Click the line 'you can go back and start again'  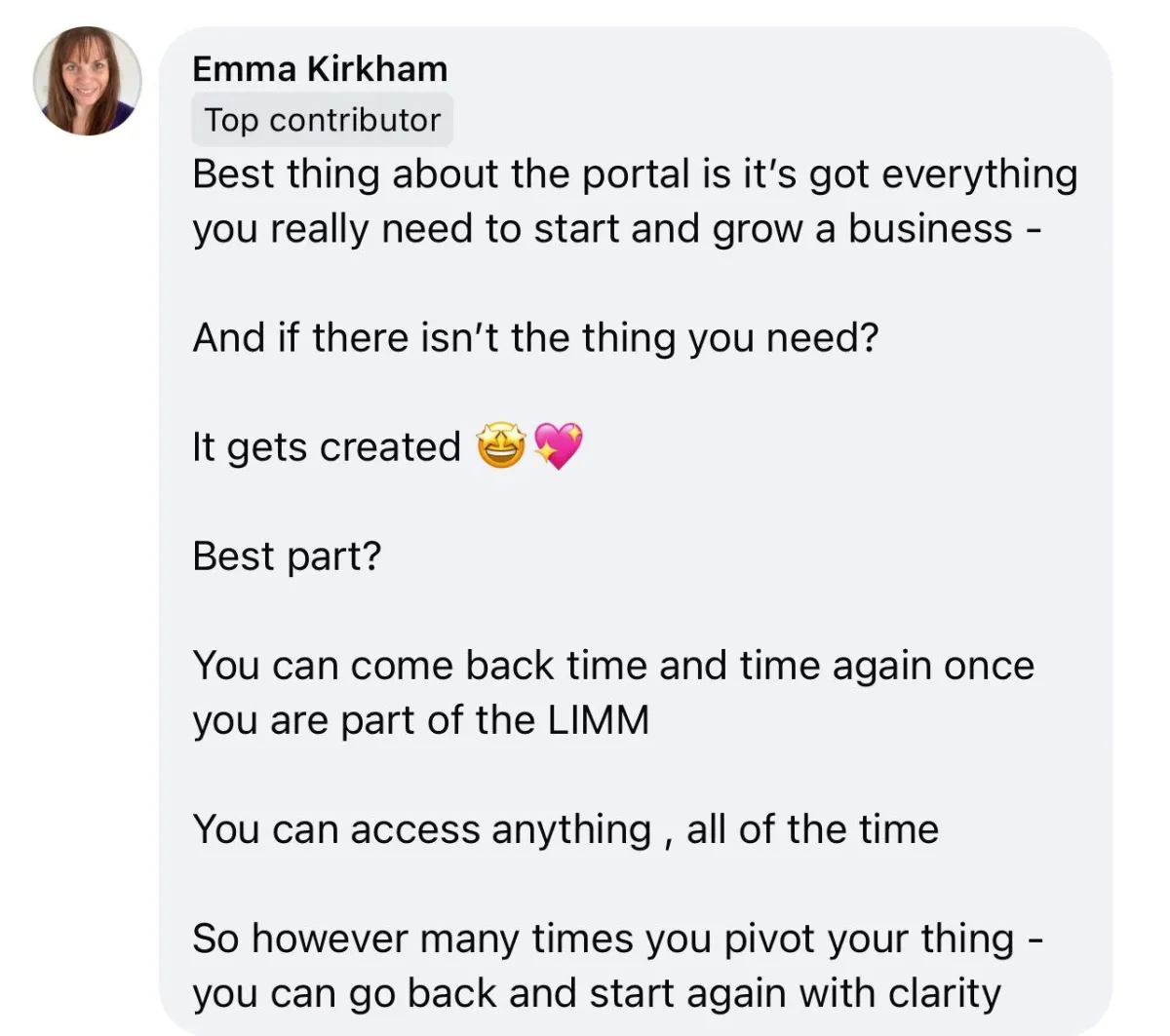coord(597,994)
